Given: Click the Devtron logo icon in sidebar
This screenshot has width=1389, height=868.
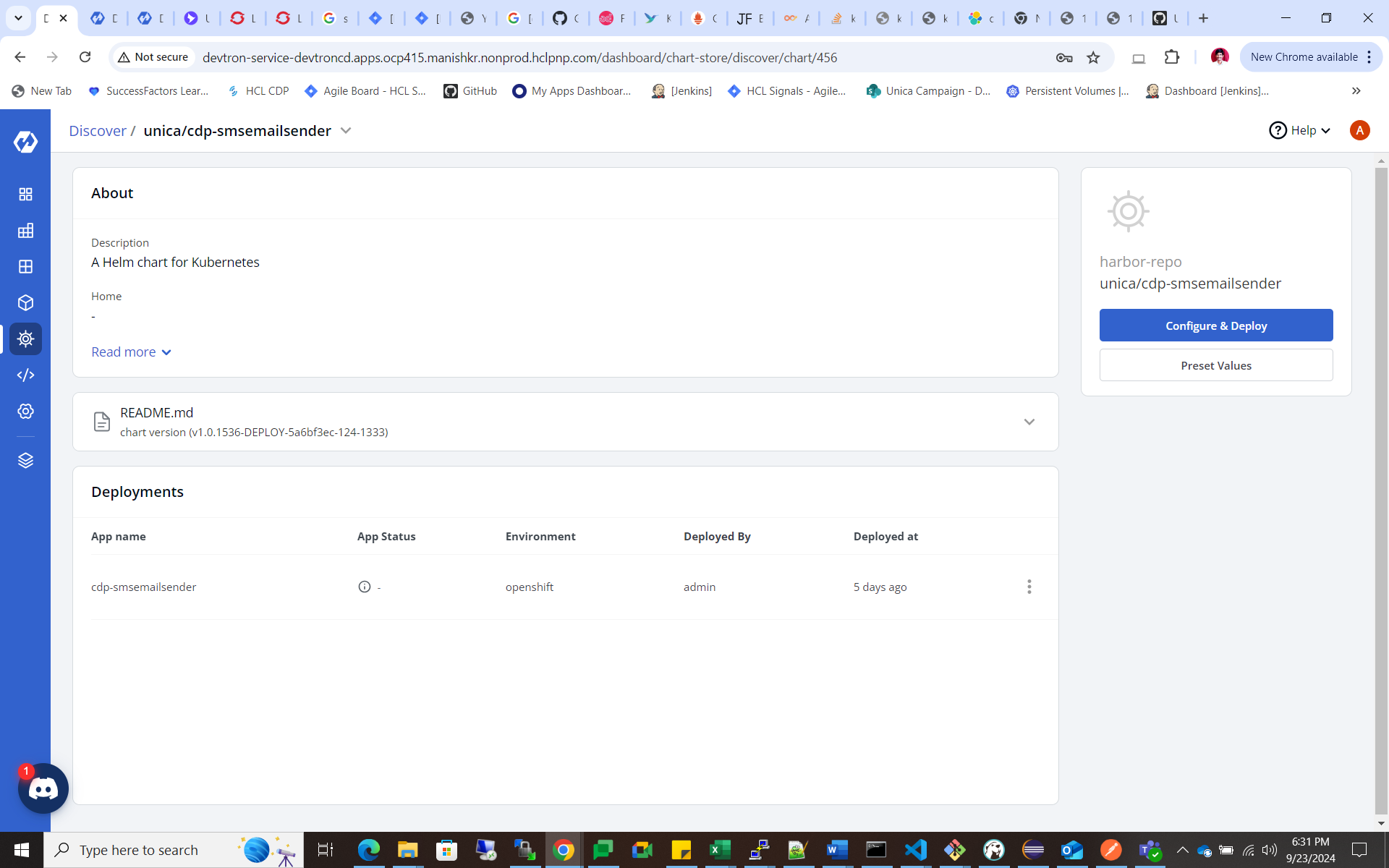Looking at the screenshot, I should (x=25, y=142).
